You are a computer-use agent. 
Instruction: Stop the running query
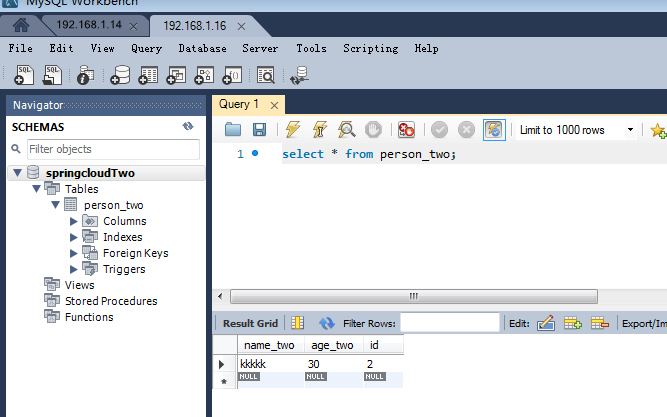click(373, 129)
